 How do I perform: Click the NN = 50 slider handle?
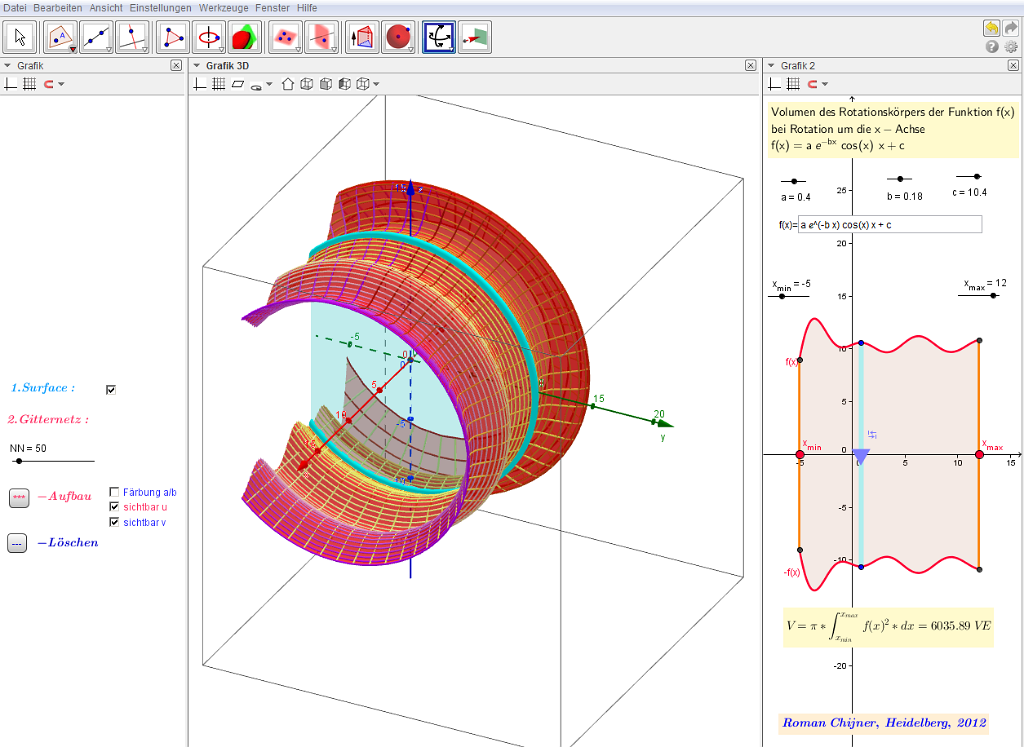pos(18,461)
